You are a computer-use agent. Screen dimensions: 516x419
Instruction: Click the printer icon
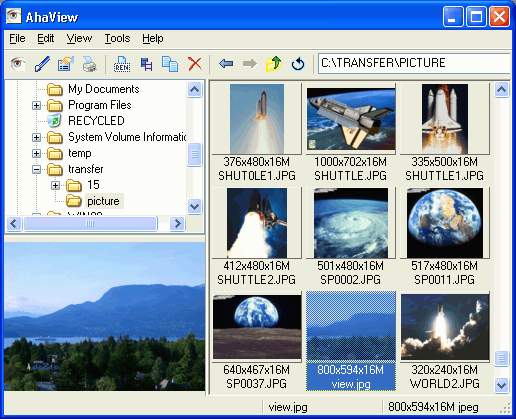pyautogui.click(x=89, y=64)
